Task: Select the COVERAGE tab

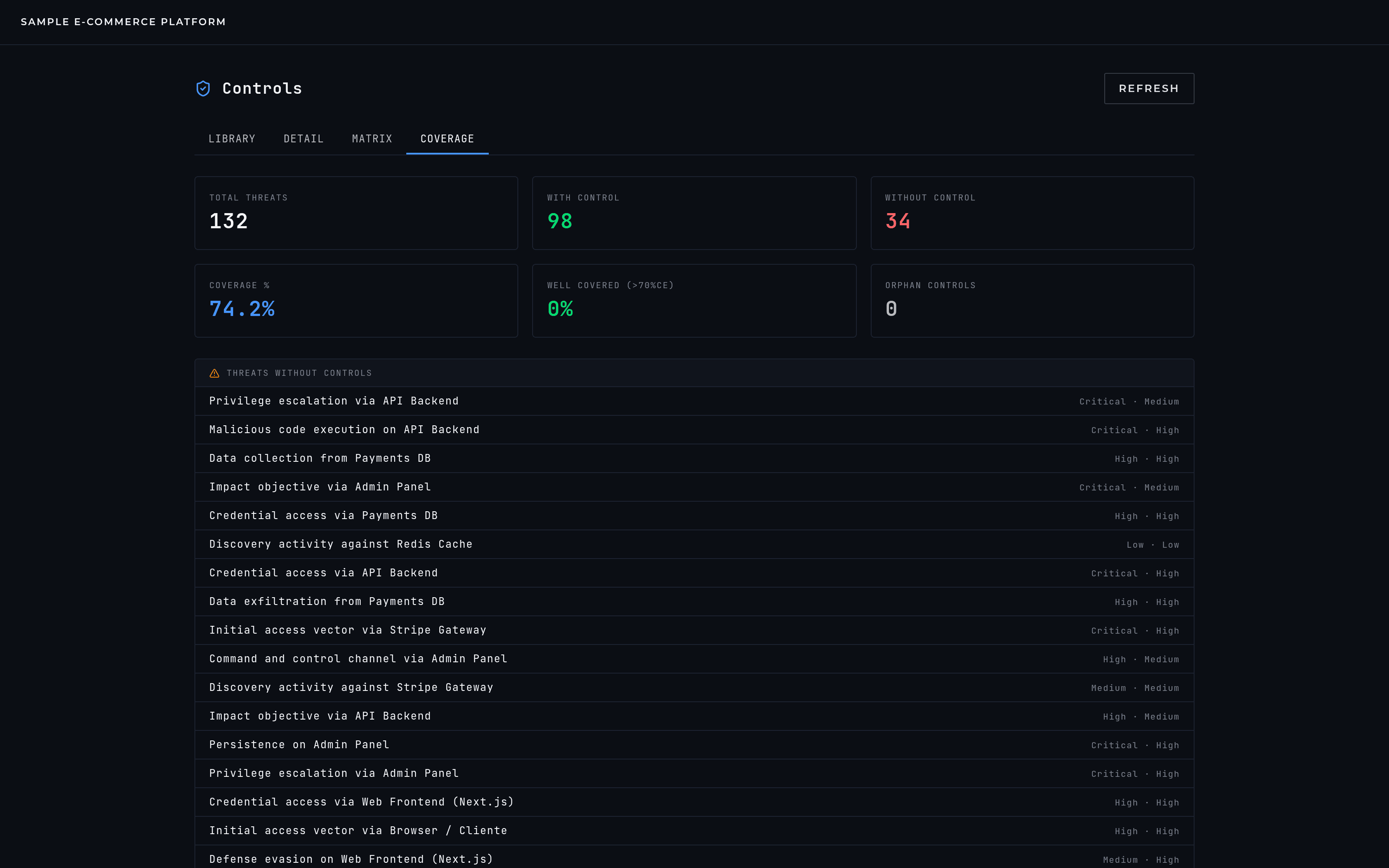Action: pyautogui.click(x=447, y=139)
